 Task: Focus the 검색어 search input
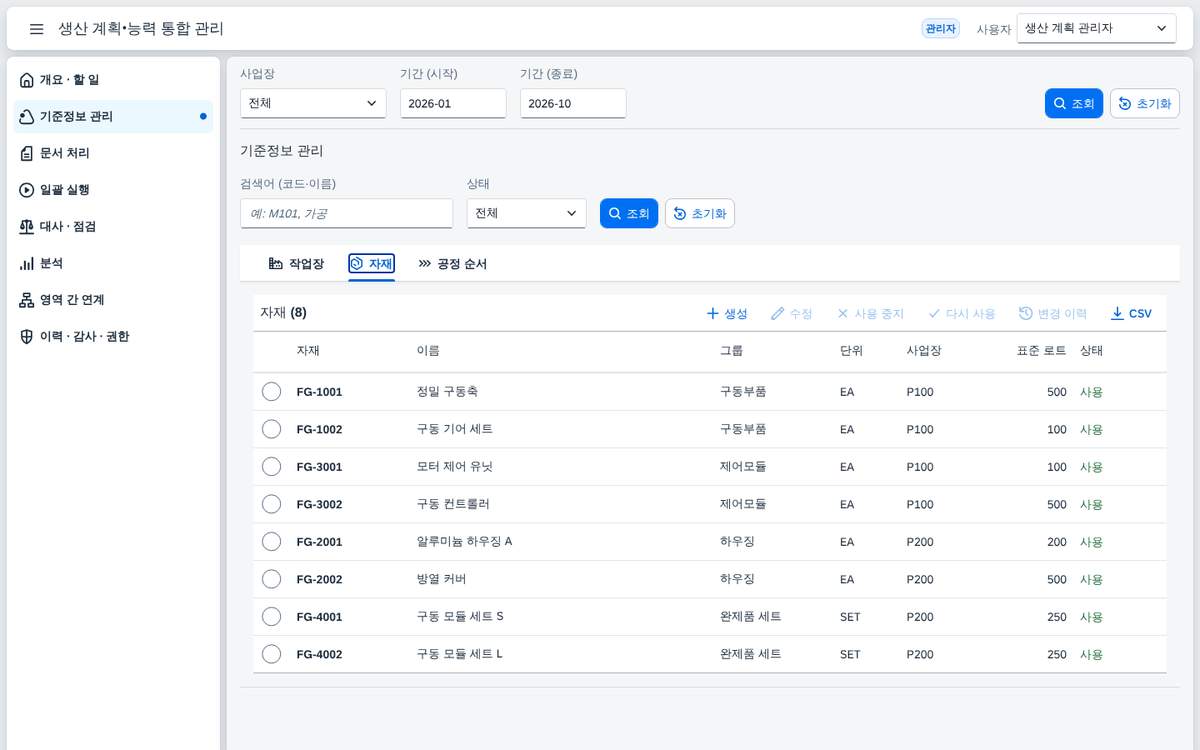coord(346,213)
